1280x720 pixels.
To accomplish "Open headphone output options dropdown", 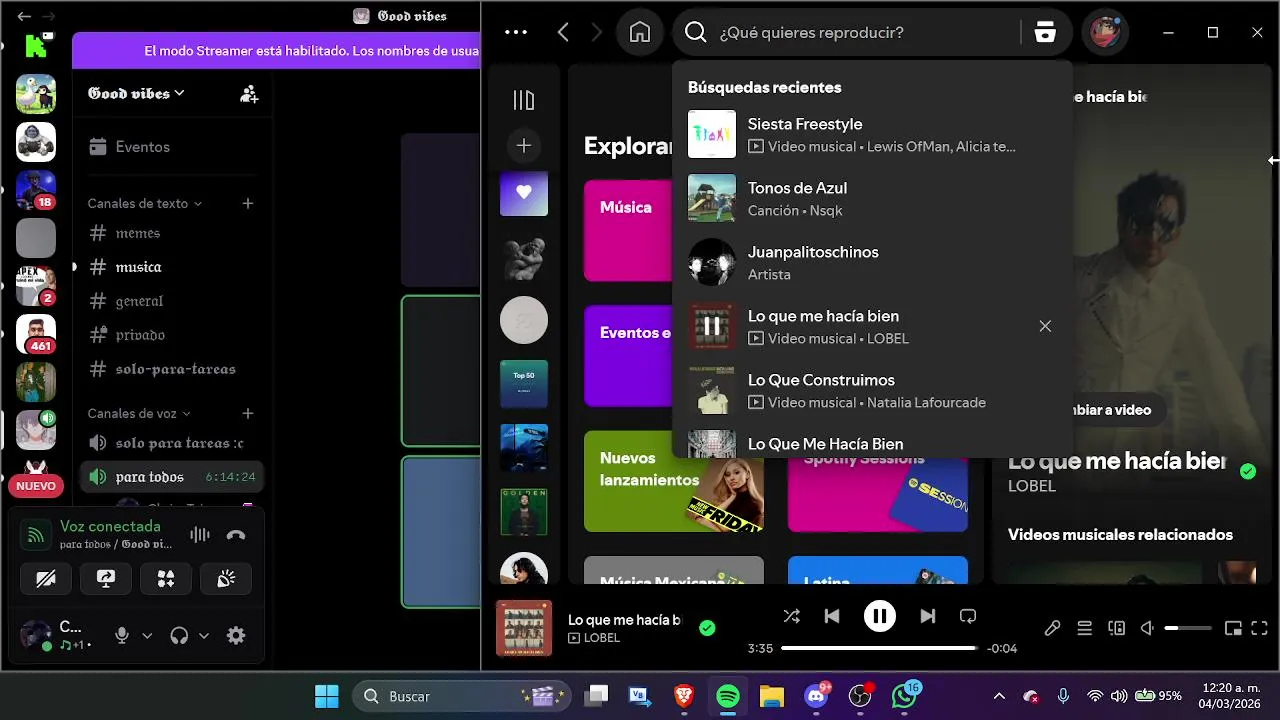I will coord(204,635).
